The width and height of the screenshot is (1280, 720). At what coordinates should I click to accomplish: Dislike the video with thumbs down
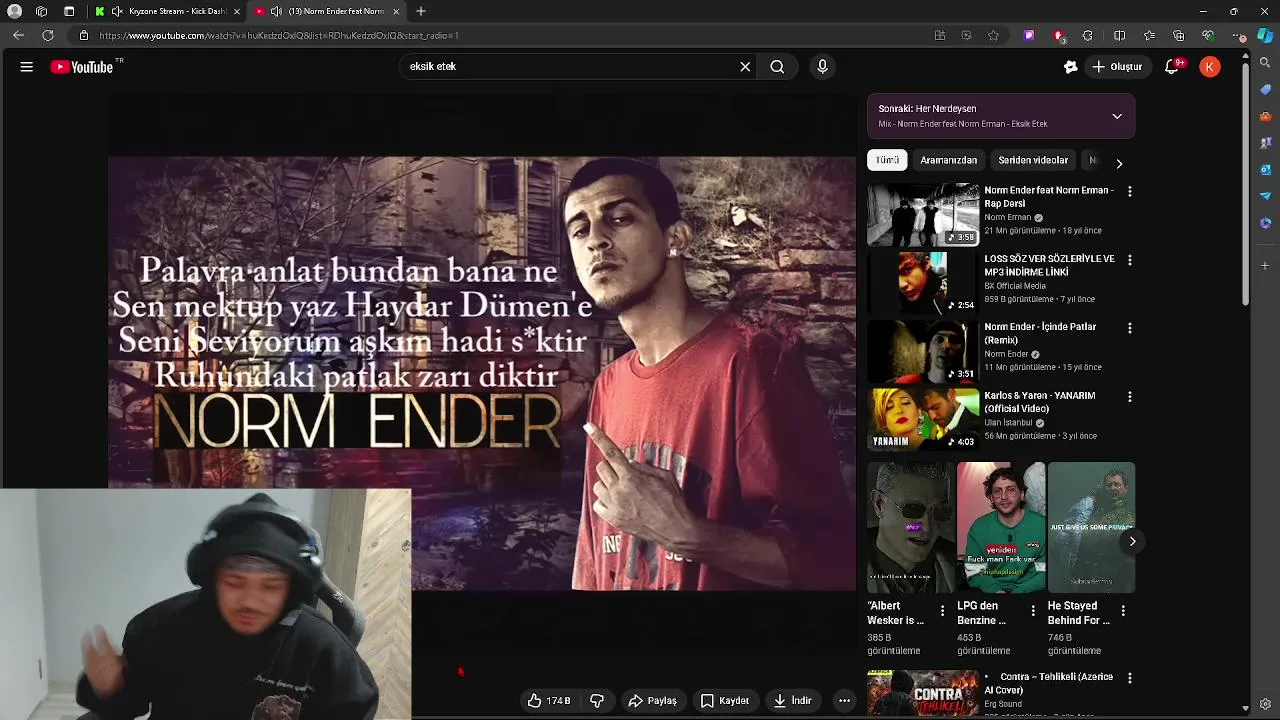coord(597,701)
